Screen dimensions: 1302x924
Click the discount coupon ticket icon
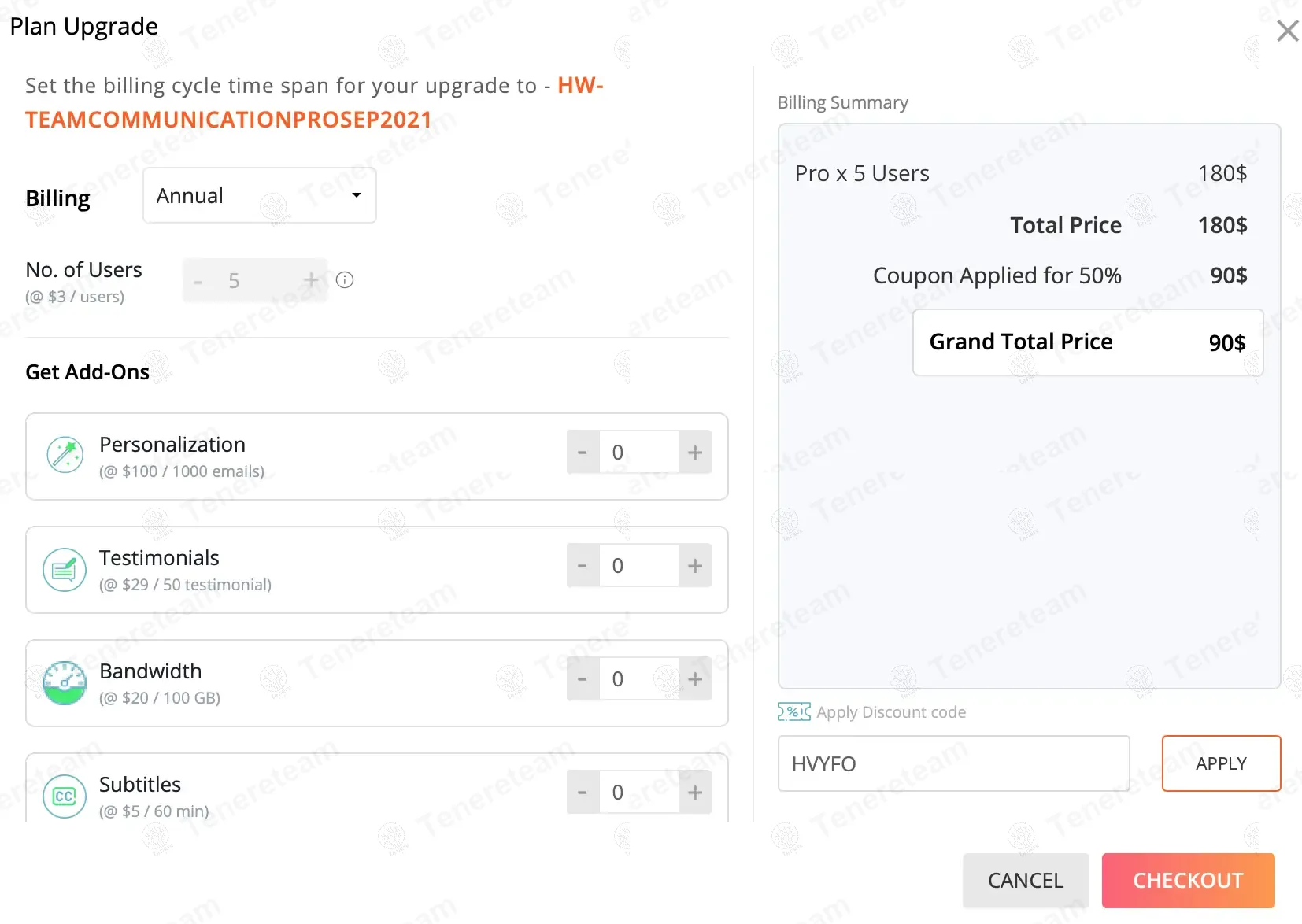click(x=793, y=711)
